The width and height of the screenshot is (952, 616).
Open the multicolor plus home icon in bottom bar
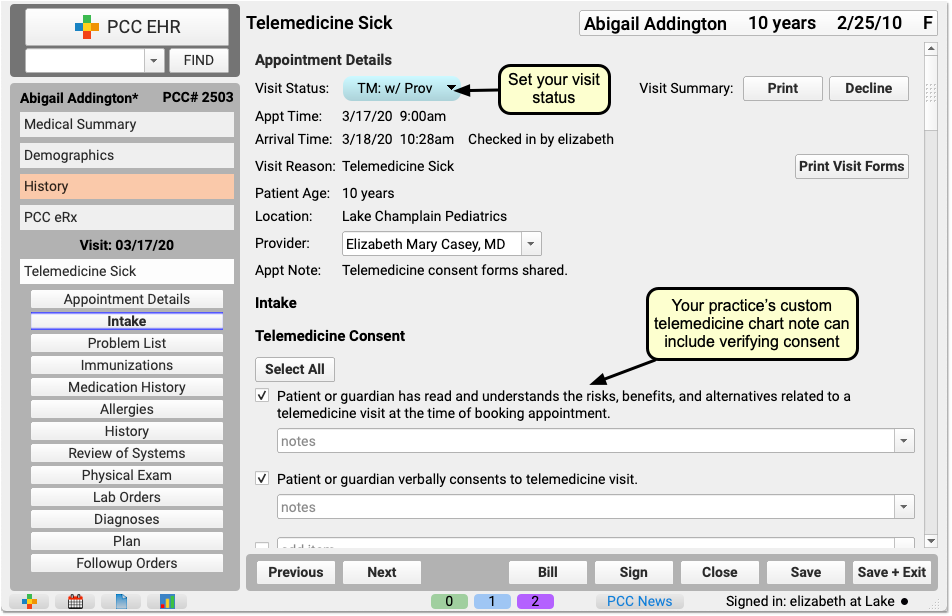tap(29, 601)
